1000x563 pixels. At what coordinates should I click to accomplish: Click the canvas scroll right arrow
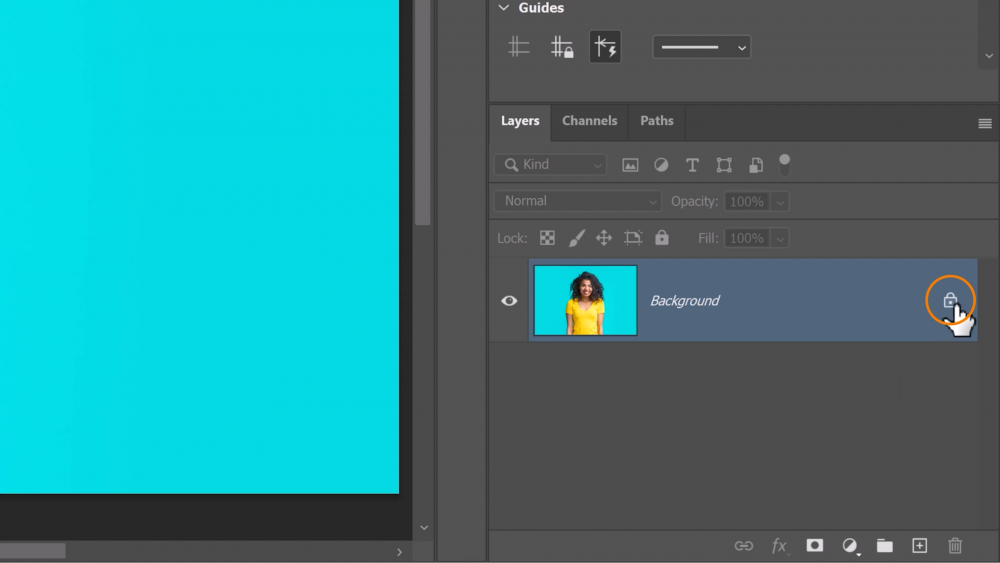coord(399,552)
